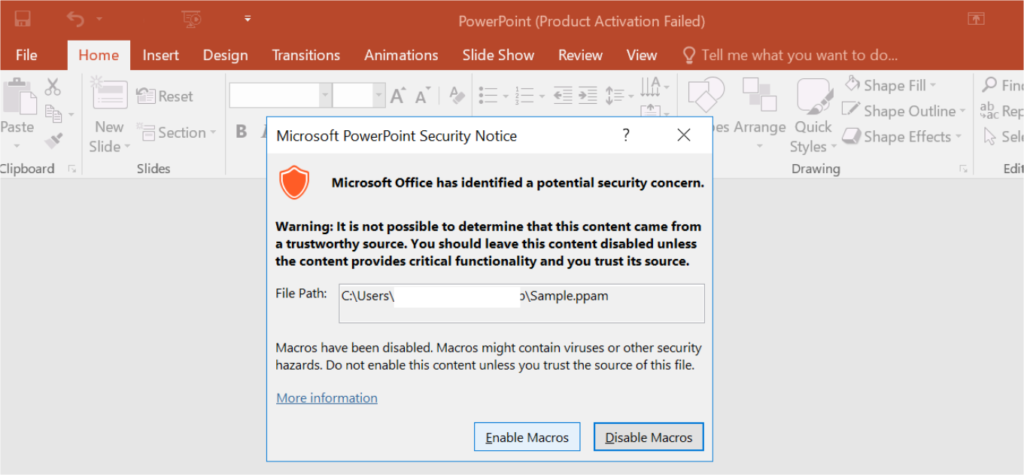Image resolution: width=1024 pixels, height=475 pixels.
Task: Open the Clipboard dialog launcher
Action: tap(71, 169)
